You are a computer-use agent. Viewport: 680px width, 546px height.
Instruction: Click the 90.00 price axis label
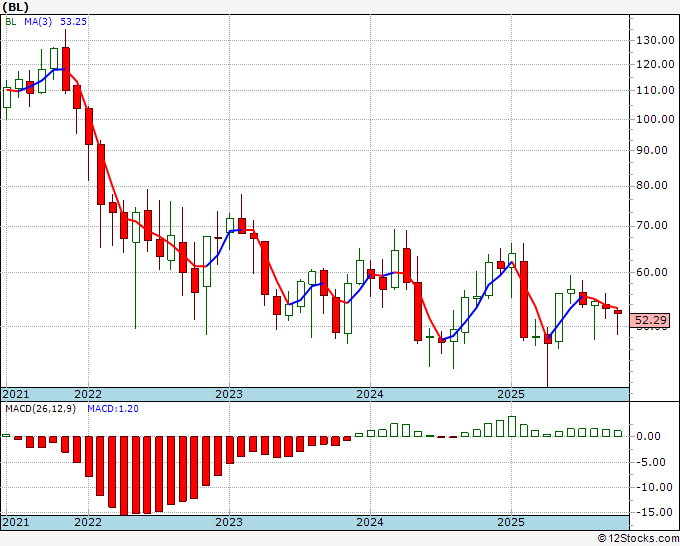(652, 150)
